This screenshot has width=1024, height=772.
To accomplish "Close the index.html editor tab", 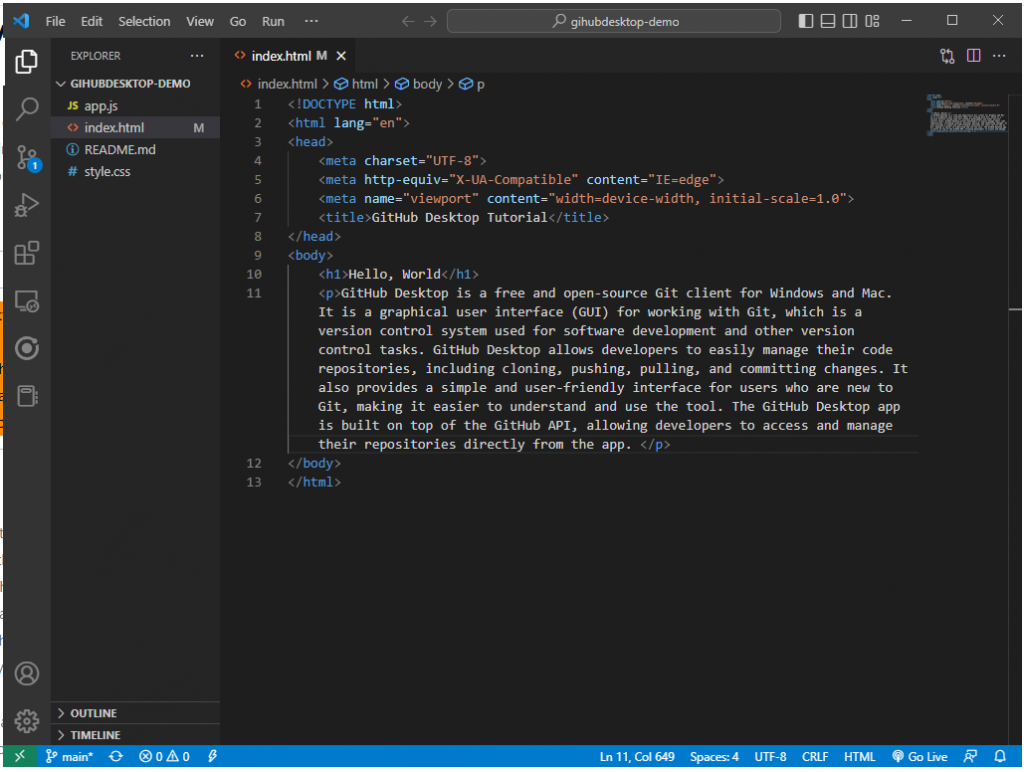I will pyautogui.click(x=341, y=56).
